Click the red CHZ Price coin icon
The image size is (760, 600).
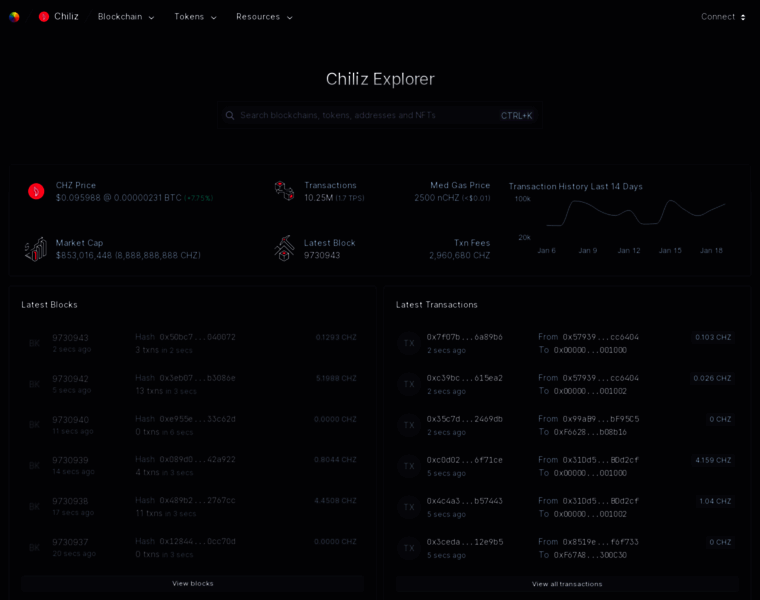tap(36, 191)
